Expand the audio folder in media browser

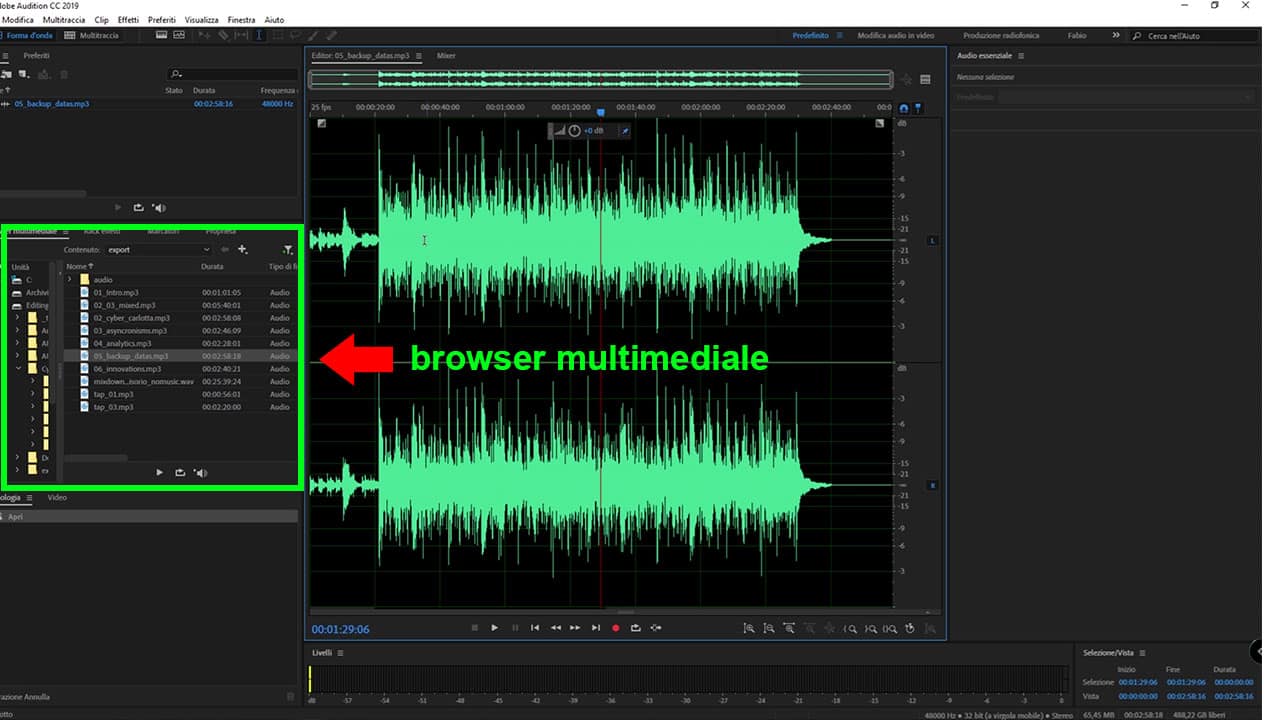[x=70, y=280]
